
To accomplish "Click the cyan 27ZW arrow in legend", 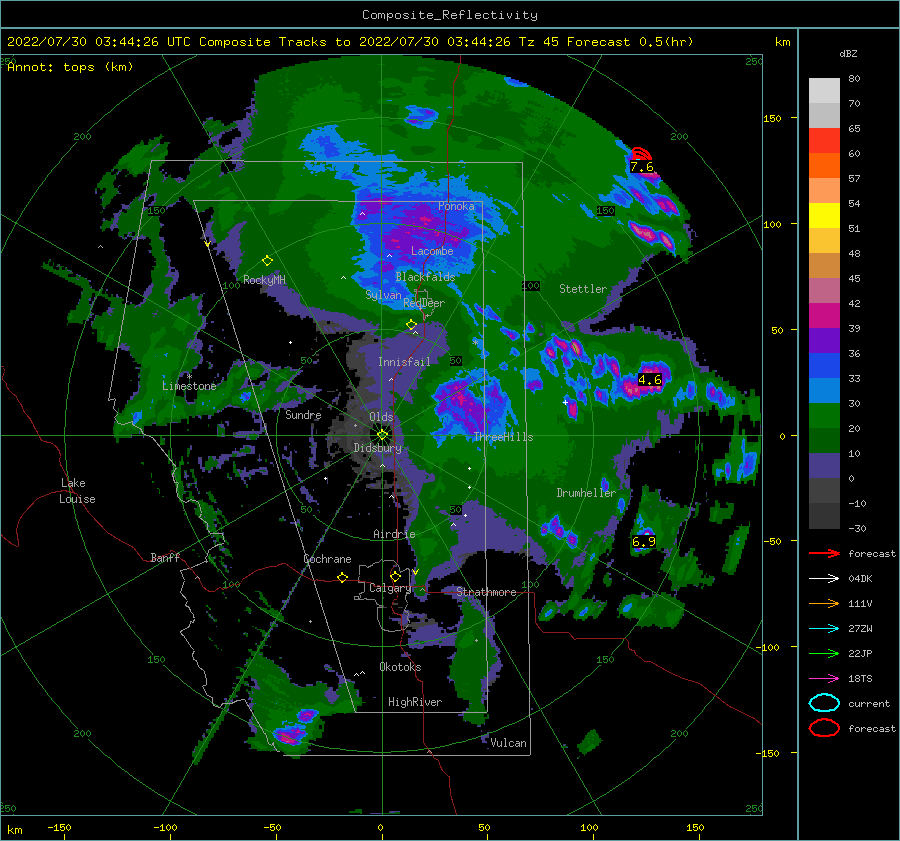I will [x=824, y=629].
